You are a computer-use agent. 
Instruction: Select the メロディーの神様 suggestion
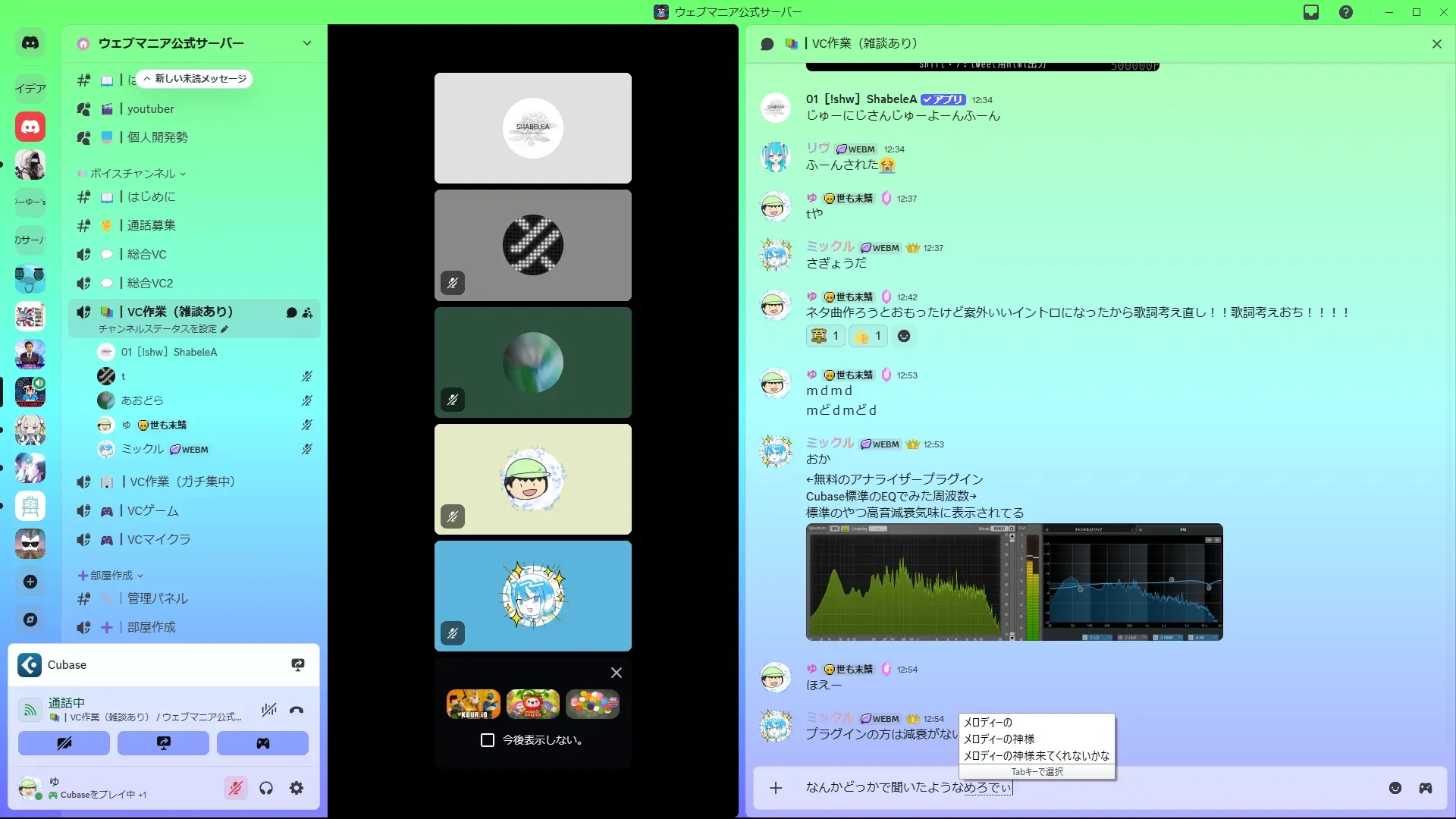pos(999,739)
